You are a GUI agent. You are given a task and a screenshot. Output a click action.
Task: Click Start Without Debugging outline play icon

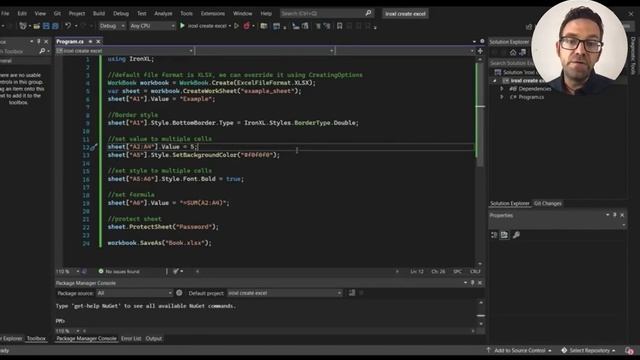click(236, 26)
